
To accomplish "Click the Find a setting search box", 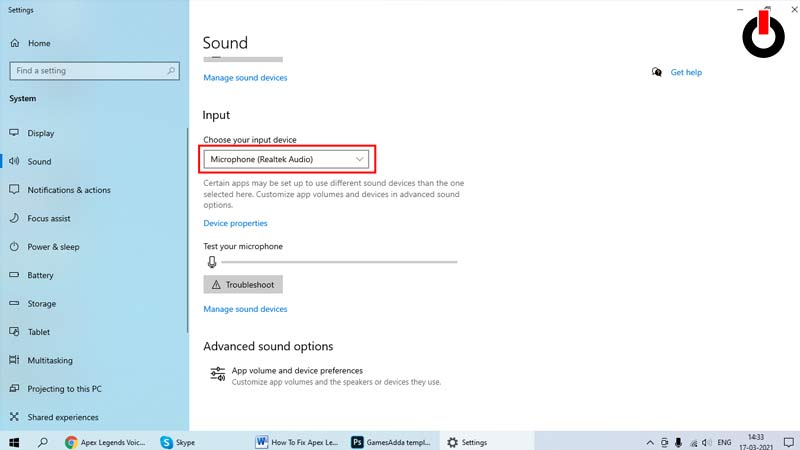I will [x=94, y=71].
